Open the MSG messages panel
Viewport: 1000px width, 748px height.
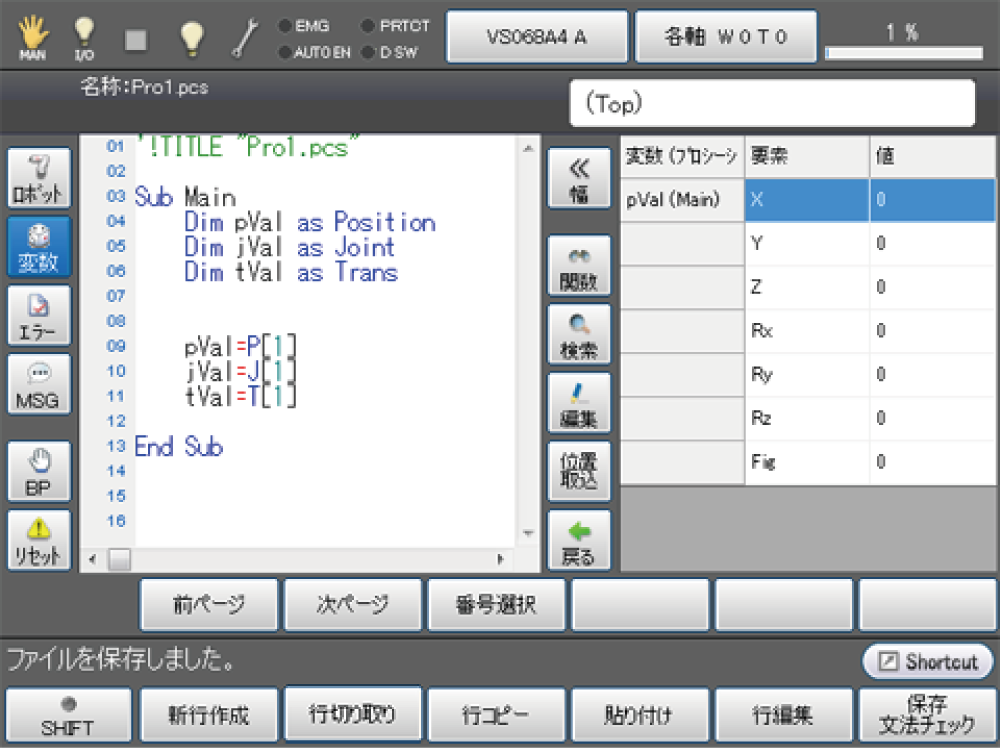[39, 384]
